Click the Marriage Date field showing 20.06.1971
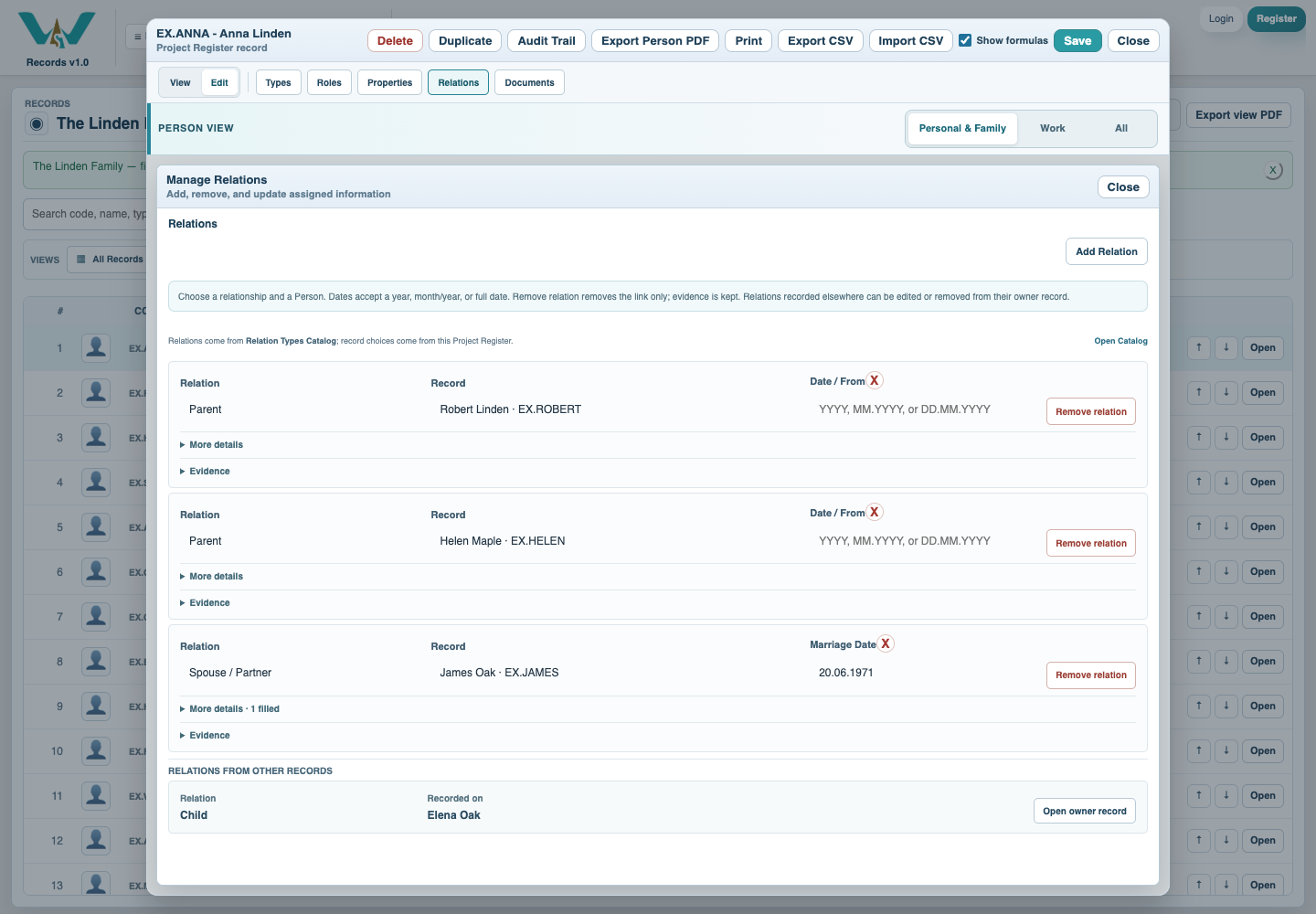The image size is (1316, 914). tap(924, 673)
